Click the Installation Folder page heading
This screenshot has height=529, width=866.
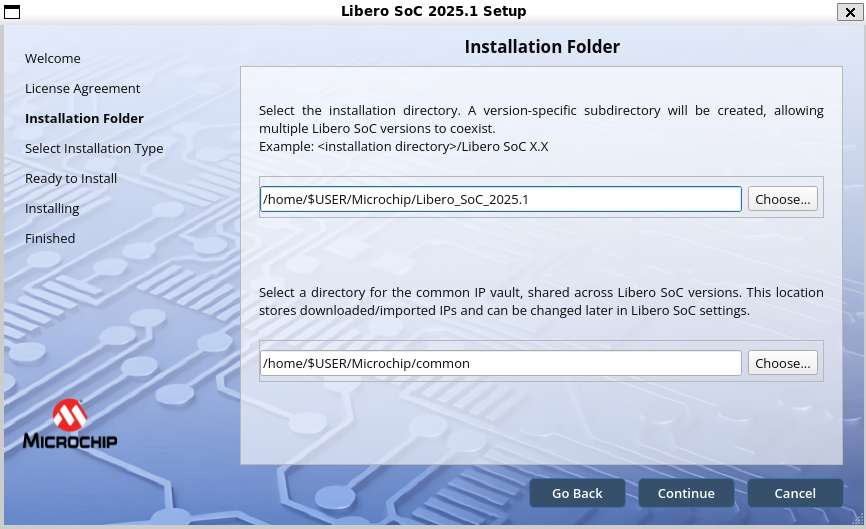[x=542, y=47]
